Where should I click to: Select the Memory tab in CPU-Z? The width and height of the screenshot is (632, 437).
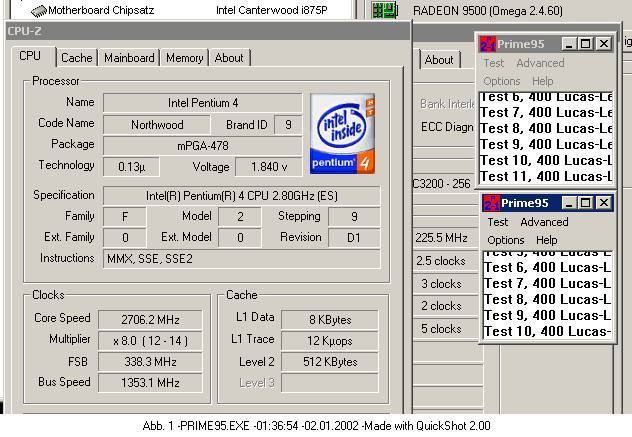tap(185, 58)
